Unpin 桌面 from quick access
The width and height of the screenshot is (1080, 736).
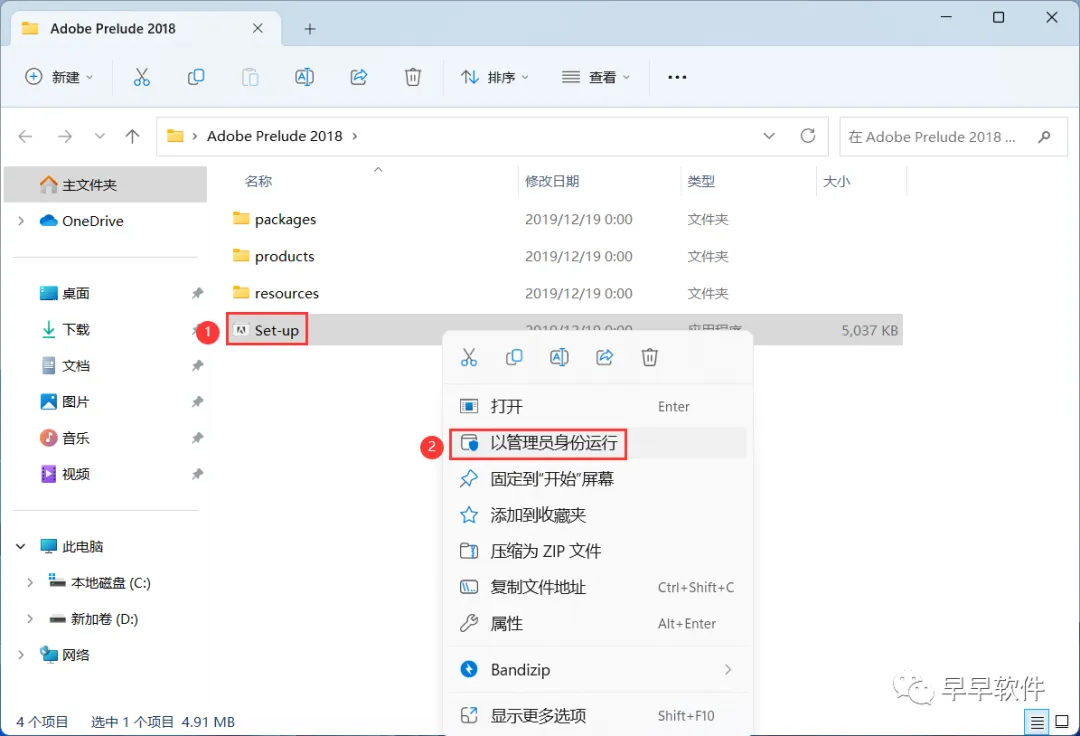198,293
